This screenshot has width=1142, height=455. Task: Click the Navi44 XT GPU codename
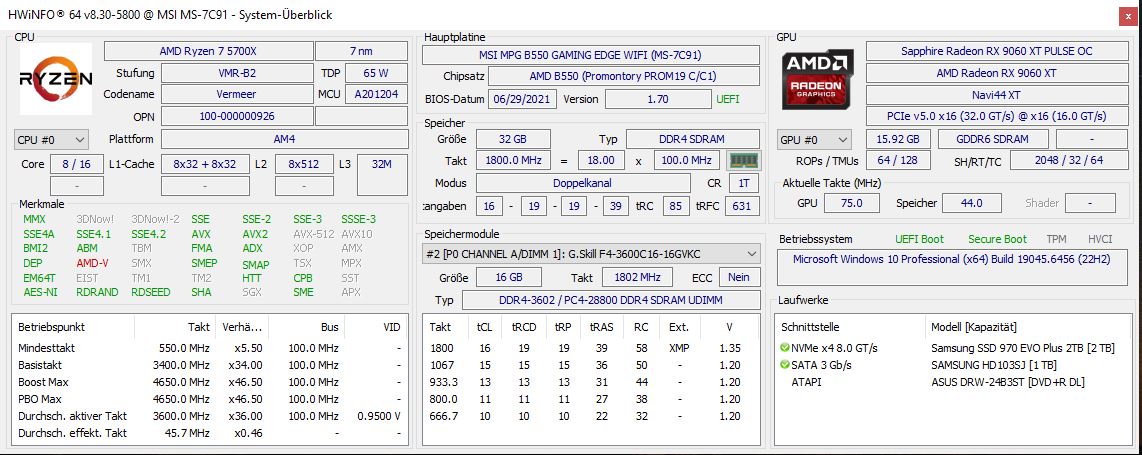997,95
